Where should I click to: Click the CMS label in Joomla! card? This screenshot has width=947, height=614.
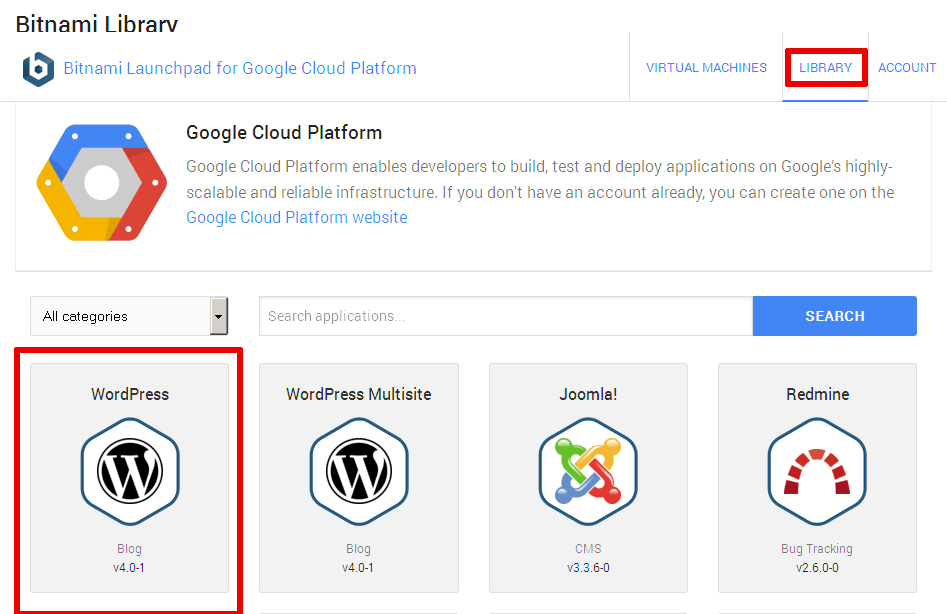coord(588,549)
